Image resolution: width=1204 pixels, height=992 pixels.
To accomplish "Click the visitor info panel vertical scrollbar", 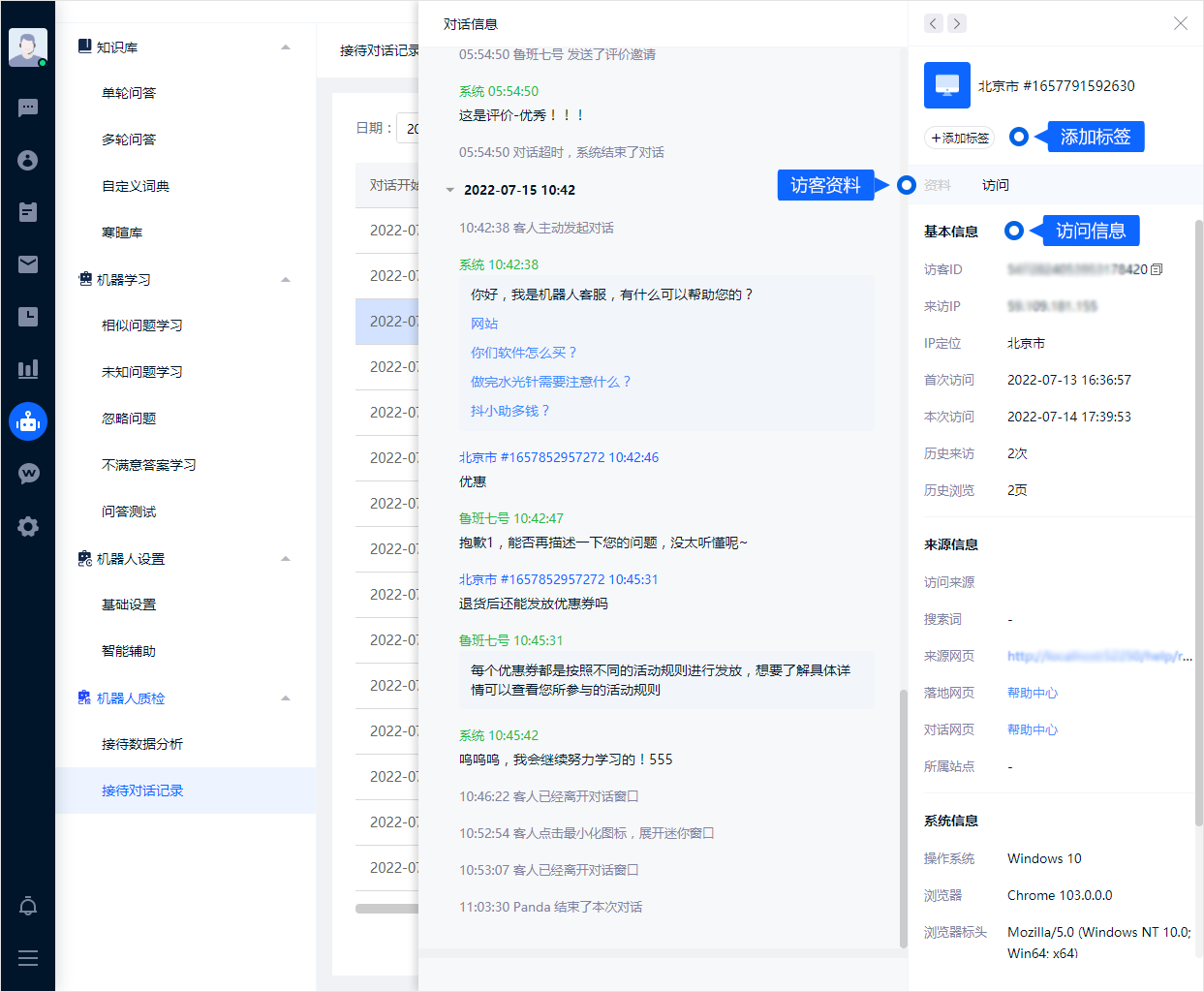I will click(1198, 523).
